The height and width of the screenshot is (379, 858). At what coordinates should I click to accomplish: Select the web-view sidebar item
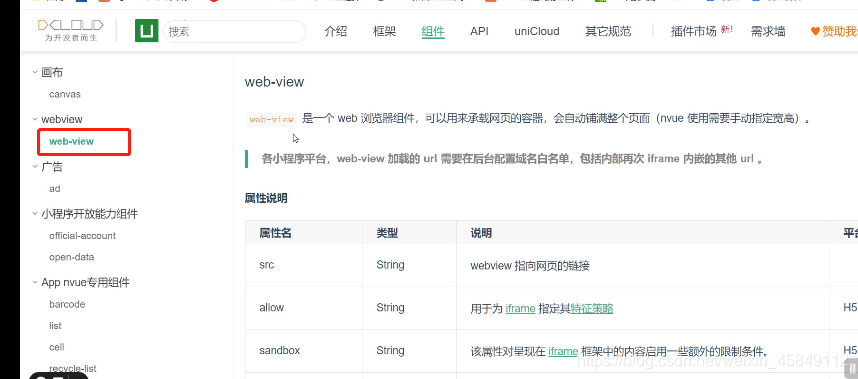point(72,141)
